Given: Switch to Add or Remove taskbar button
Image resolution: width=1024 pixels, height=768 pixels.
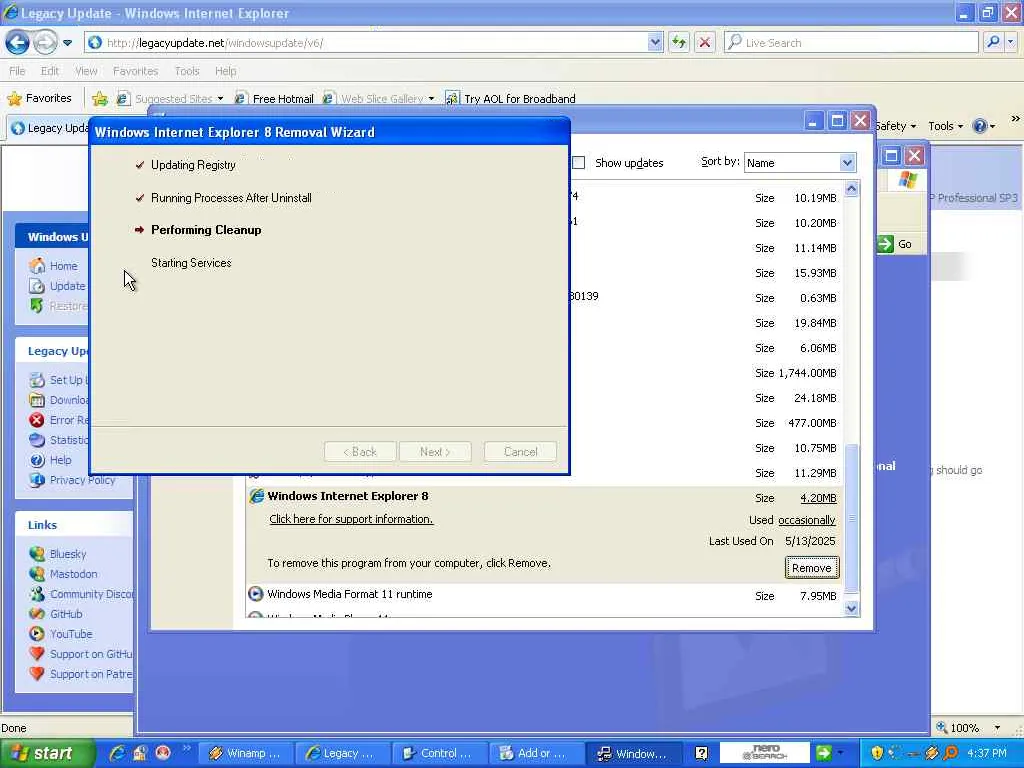Looking at the screenshot, I should 534,753.
